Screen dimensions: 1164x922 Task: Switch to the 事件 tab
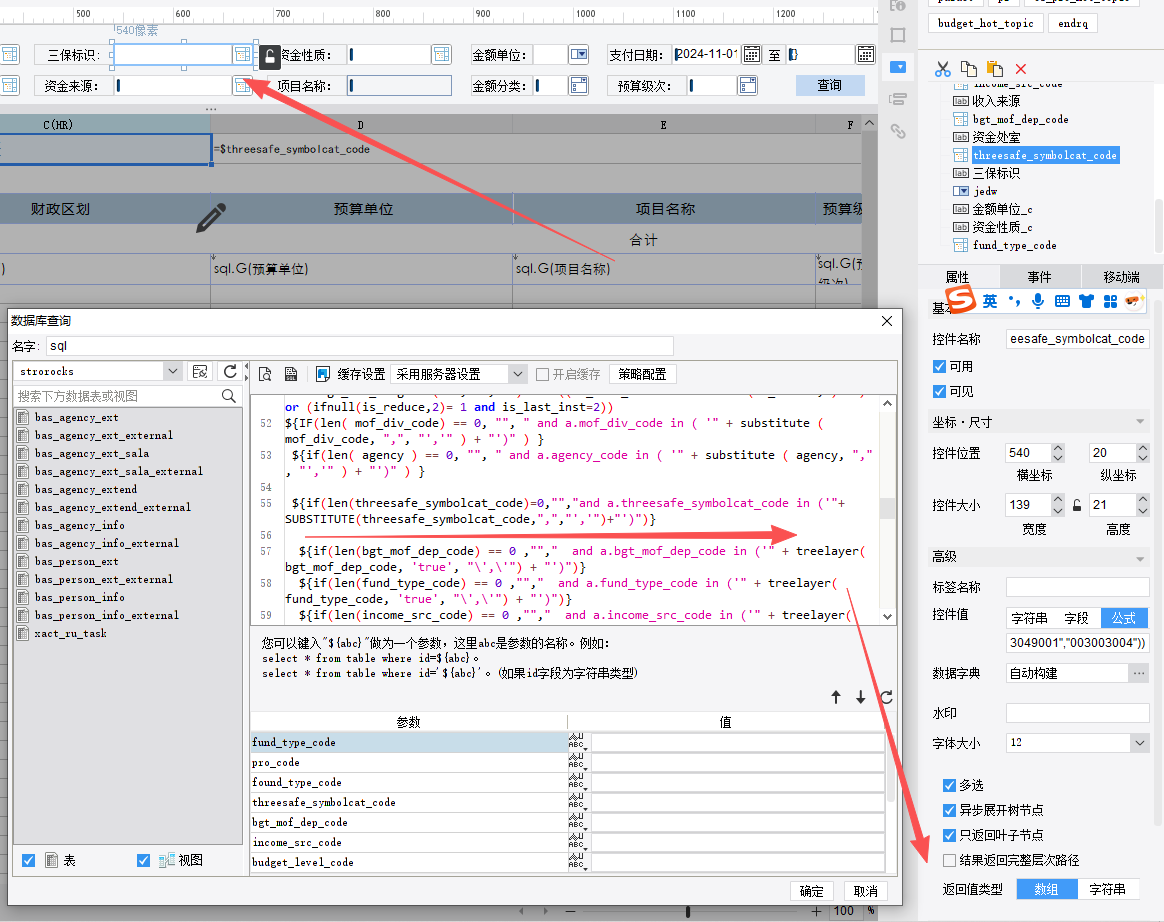click(x=1039, y=277)
